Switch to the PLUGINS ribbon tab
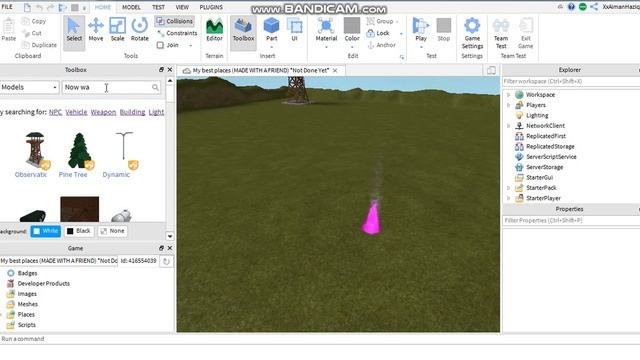 (211, 7)
